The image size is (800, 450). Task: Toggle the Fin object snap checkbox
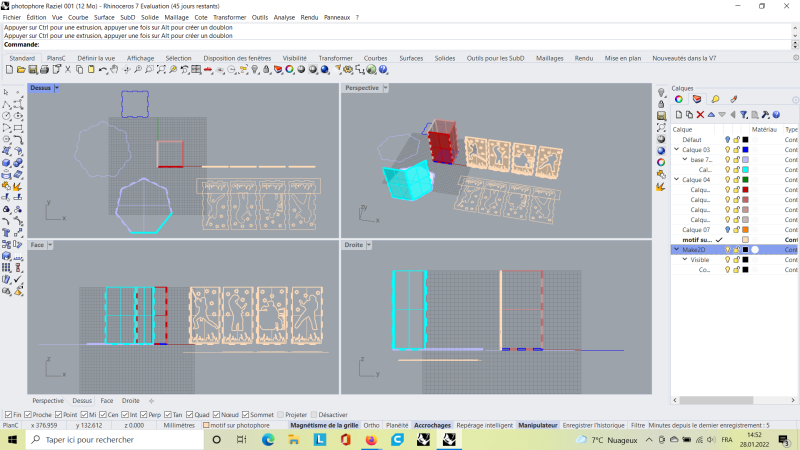tap(8, 414)
